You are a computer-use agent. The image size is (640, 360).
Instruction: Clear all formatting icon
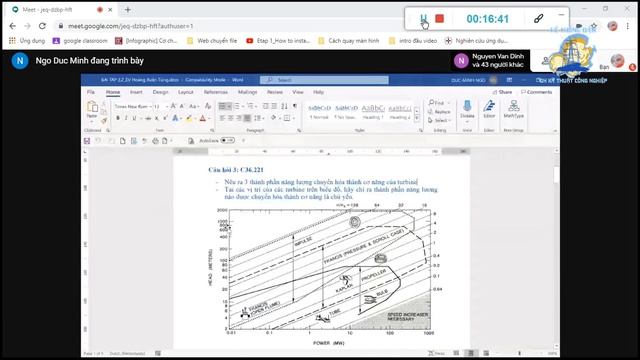pyautogui.click(x=208, y=106)
